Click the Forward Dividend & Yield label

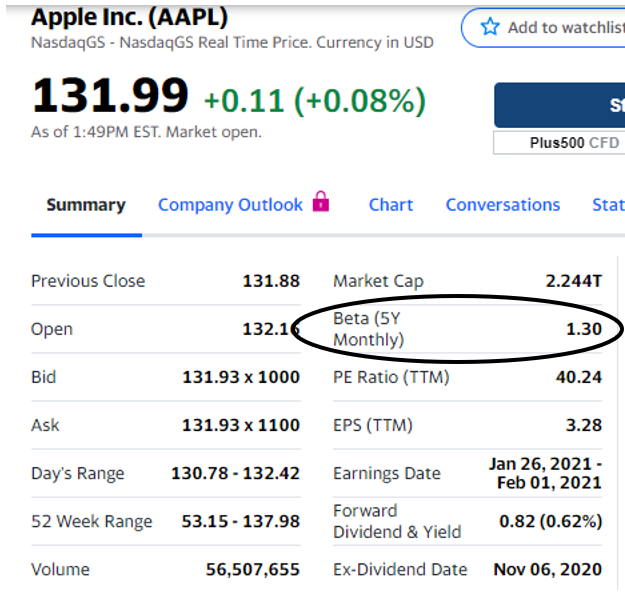(x=397, y=521)
